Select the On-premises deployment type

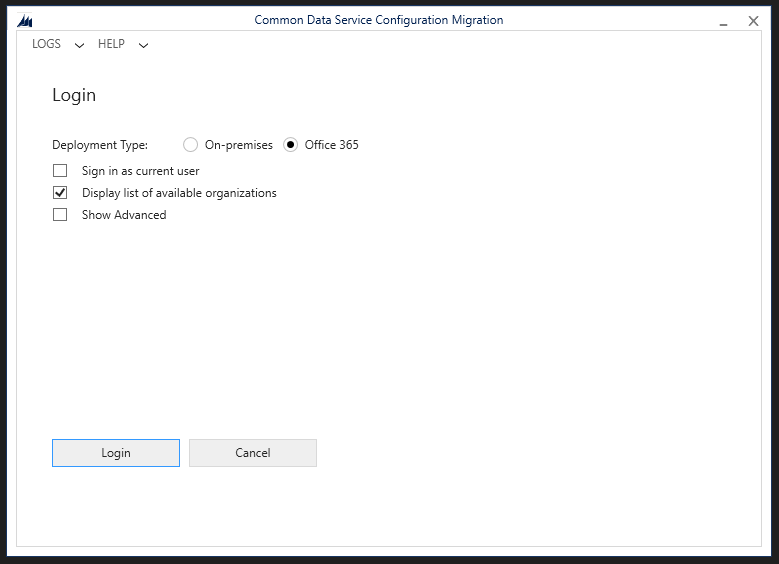pos(190,145)
